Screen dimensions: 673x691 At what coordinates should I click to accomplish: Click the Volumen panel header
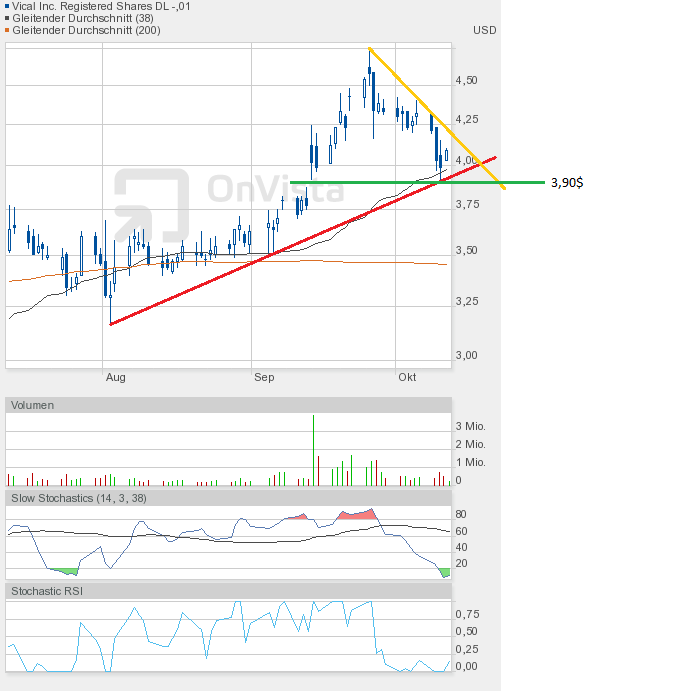[x=32, y=405]
